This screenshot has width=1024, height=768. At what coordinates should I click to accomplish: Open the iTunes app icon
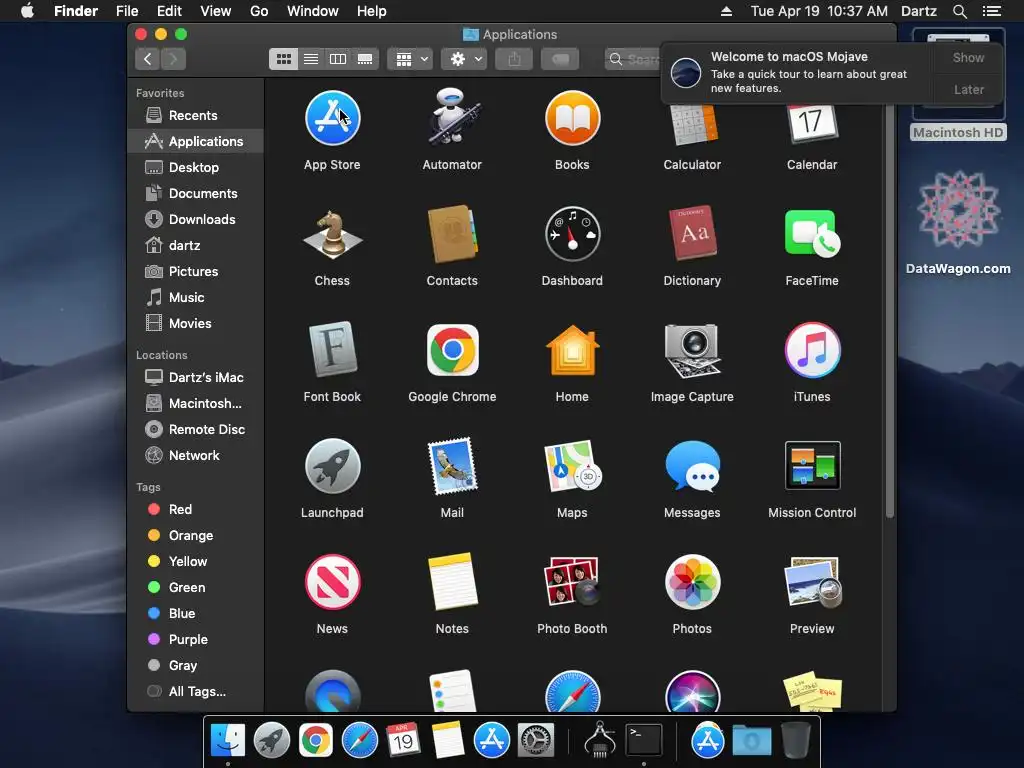point(812,350)
